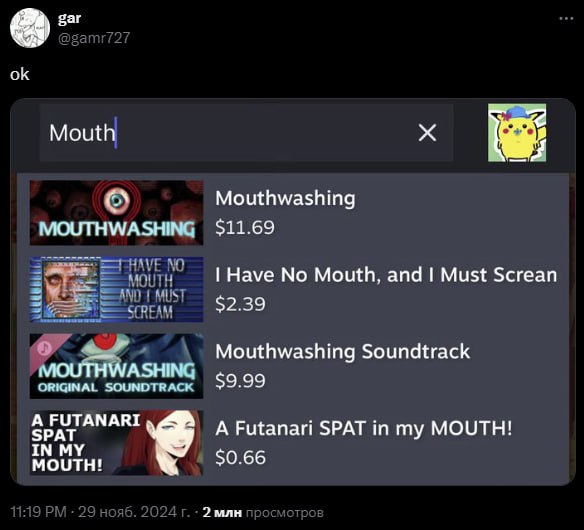Viewport: 584px width, 530px height.
Task: Open Mouthwashing Original Soundtrack thumbnail
Action: tap(117, 366)
